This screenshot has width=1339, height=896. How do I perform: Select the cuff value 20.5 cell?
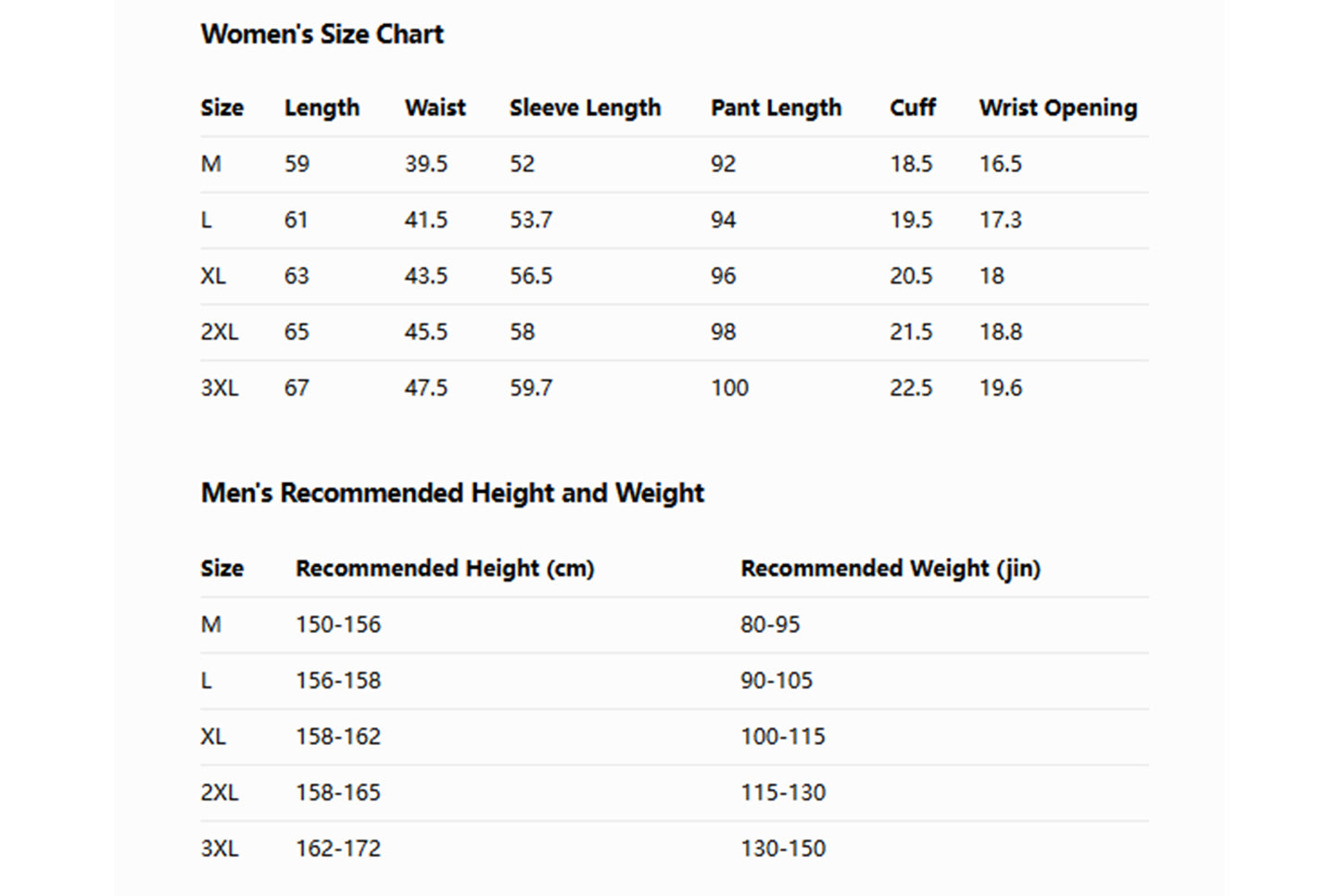[911, 276]
